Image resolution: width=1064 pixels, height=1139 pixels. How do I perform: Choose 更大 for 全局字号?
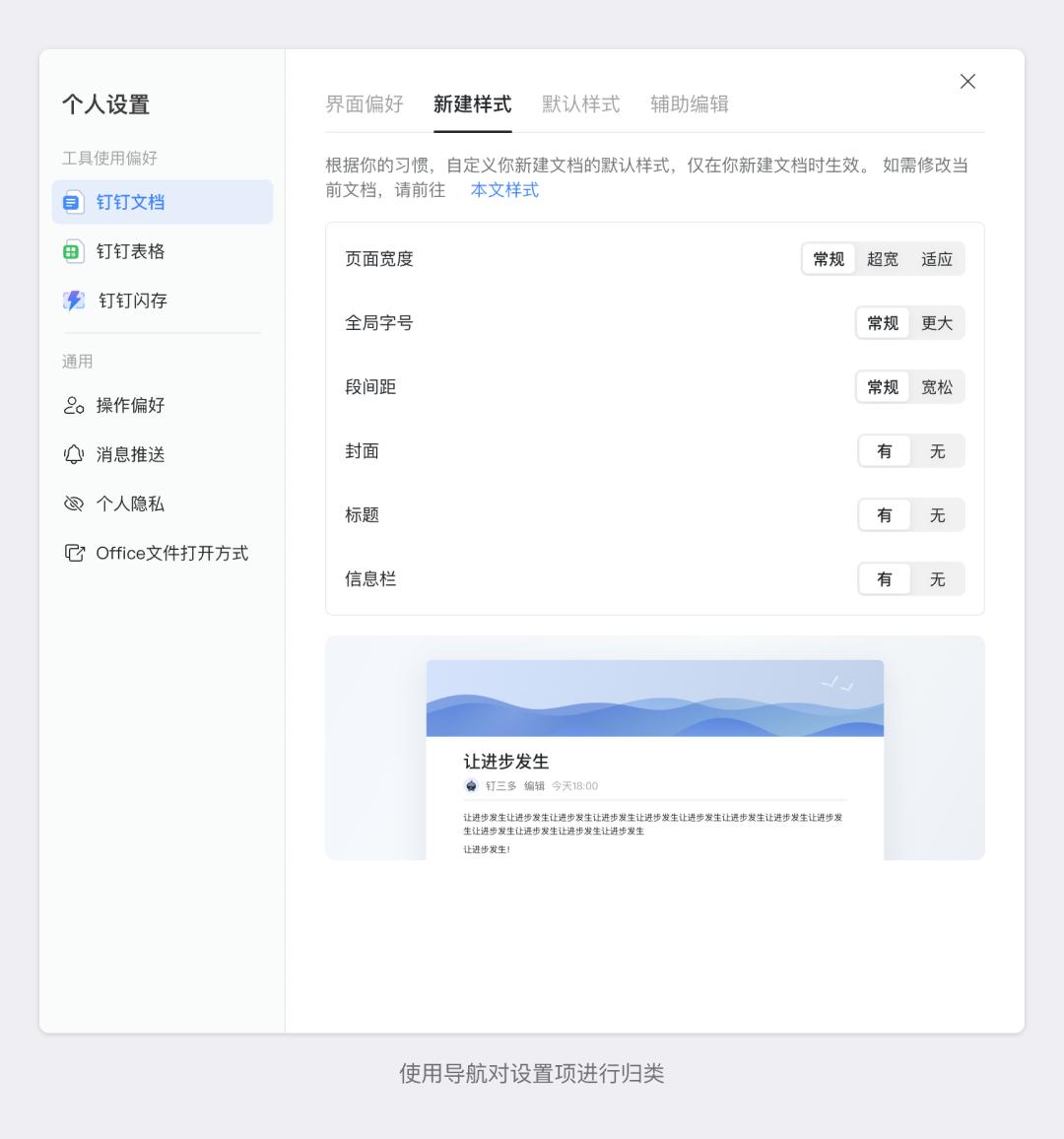tap(937, 322)
